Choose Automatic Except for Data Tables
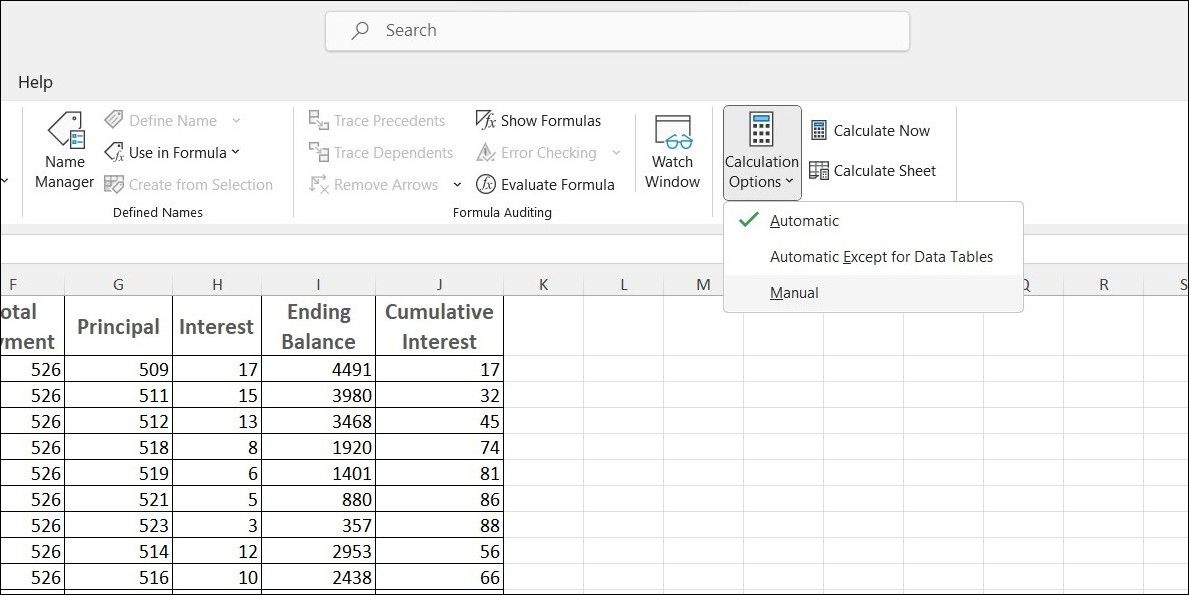Screen dimensions: 1189x595 coord(881,256)
